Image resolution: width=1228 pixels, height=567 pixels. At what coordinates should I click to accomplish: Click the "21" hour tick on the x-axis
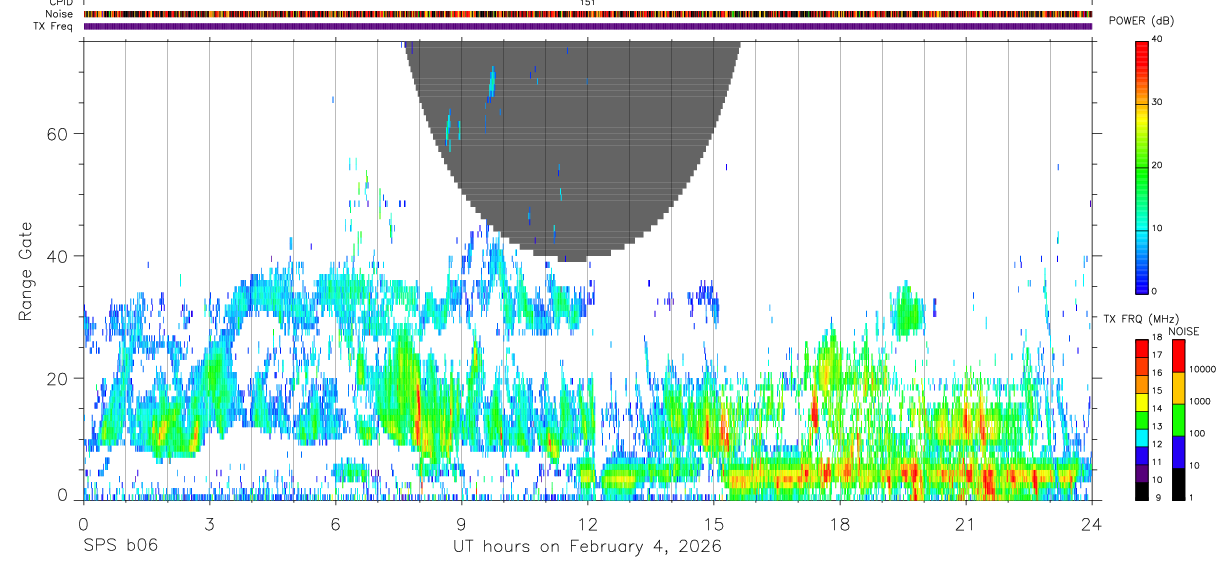[965, 523]
